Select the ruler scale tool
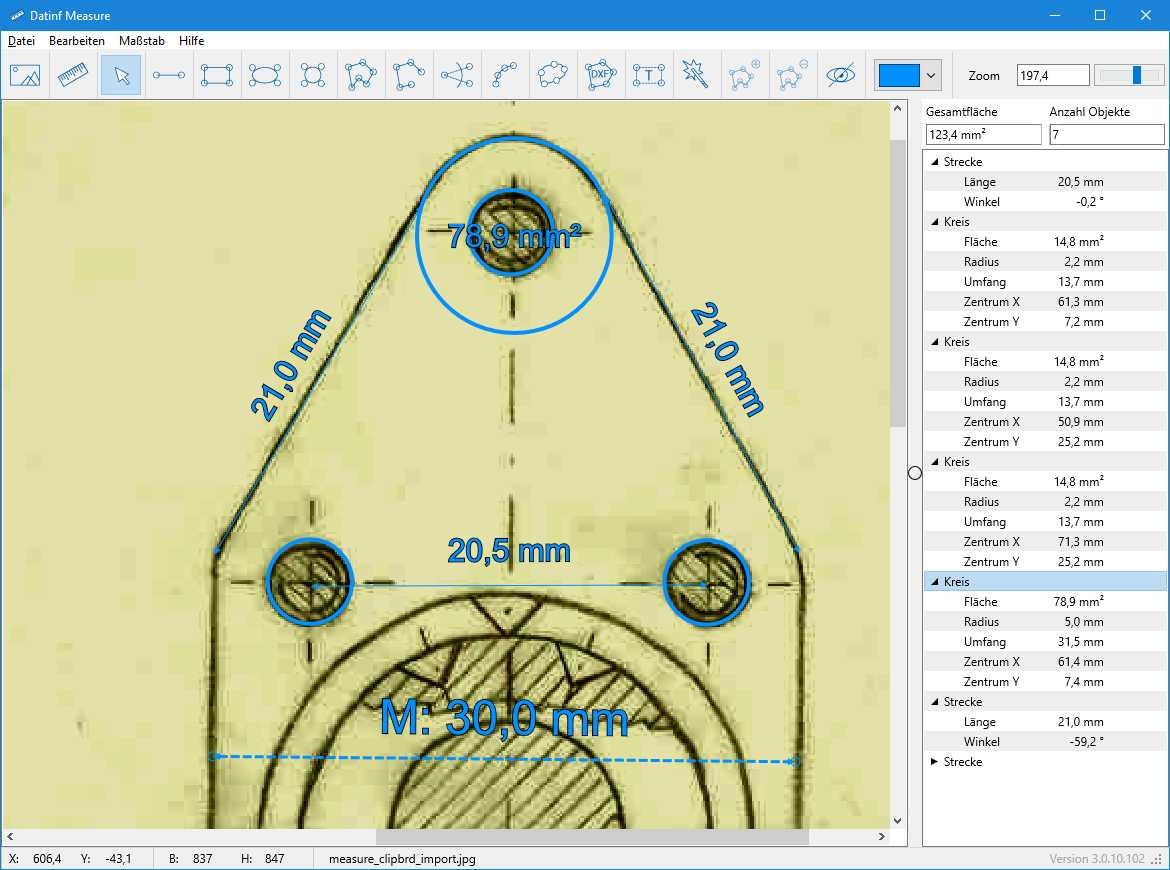The width and height of the screenshot is (1170, 870). click(73, 75)
